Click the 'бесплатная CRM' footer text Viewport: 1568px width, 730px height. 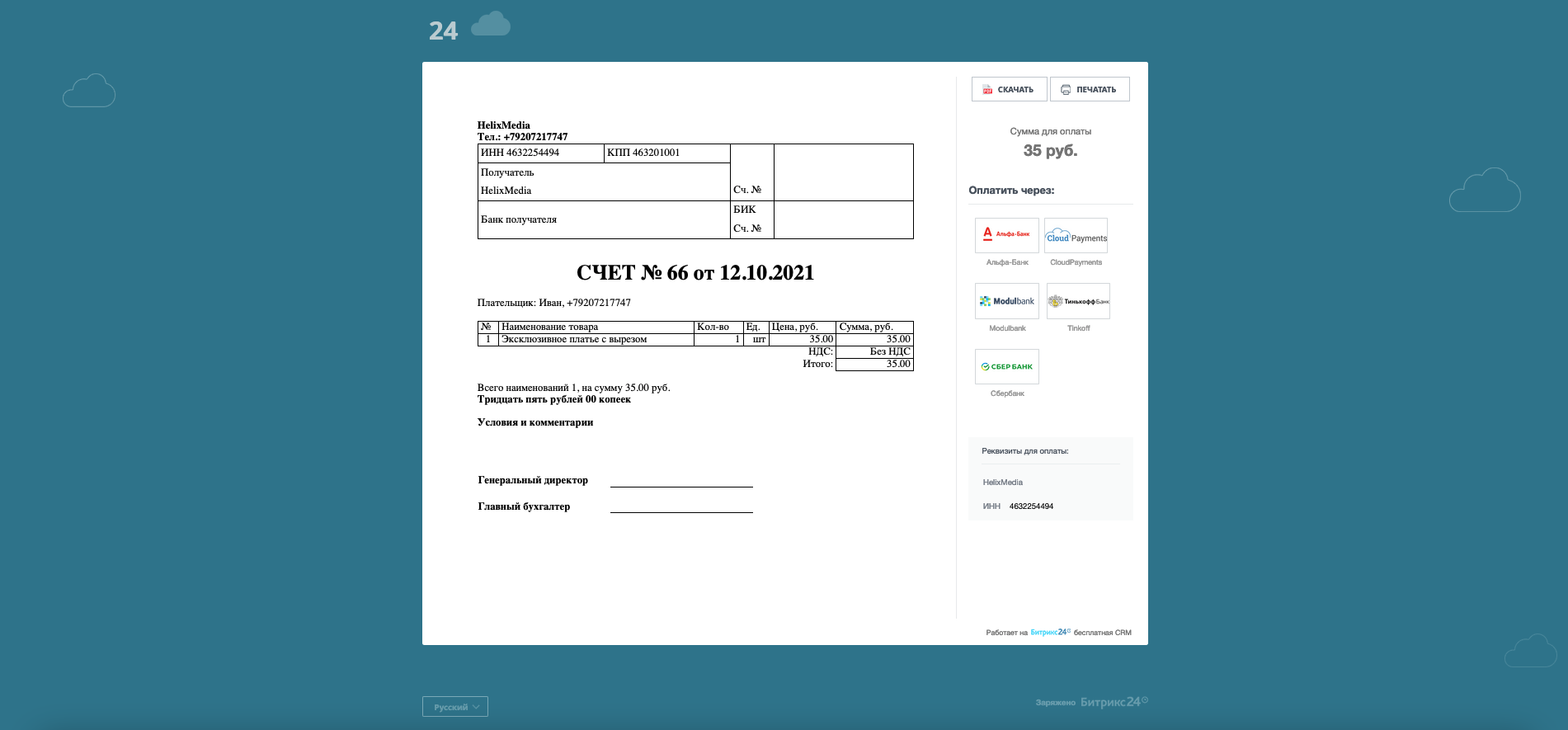click(x=1102, y=633)
